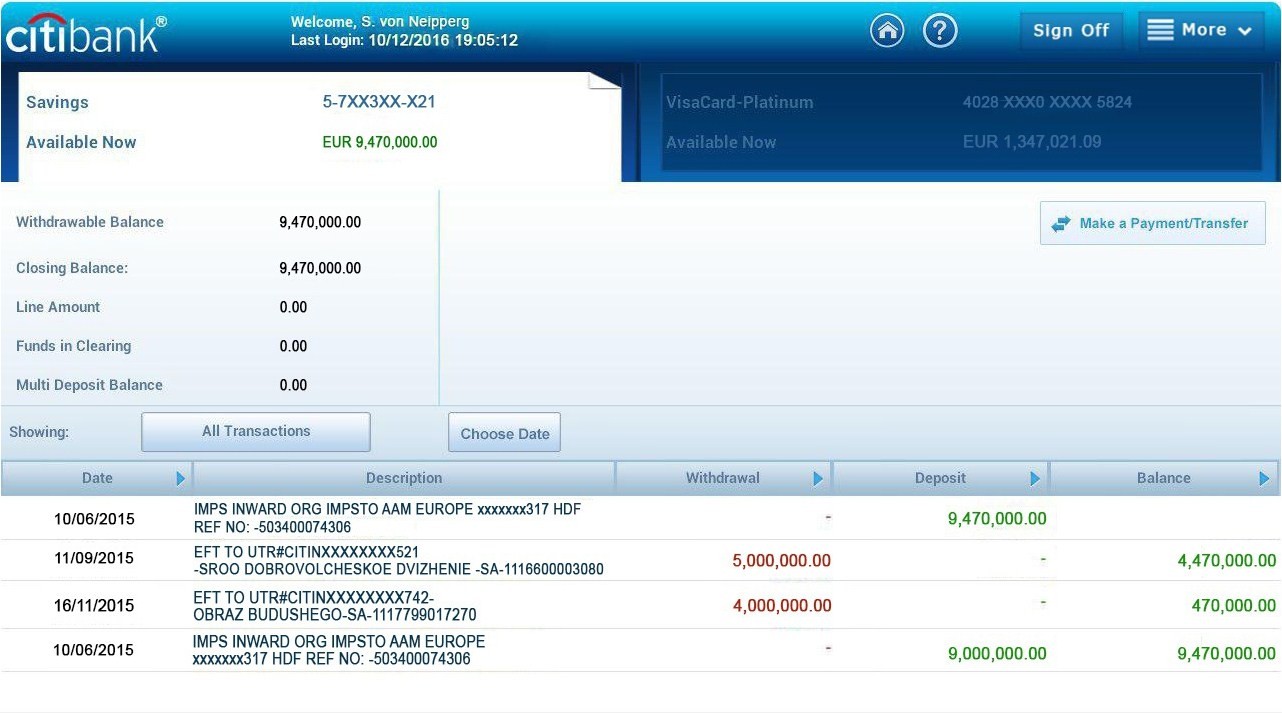Click the Citibank logo
The image size is (1282, 715).
(x=86, y=33)
